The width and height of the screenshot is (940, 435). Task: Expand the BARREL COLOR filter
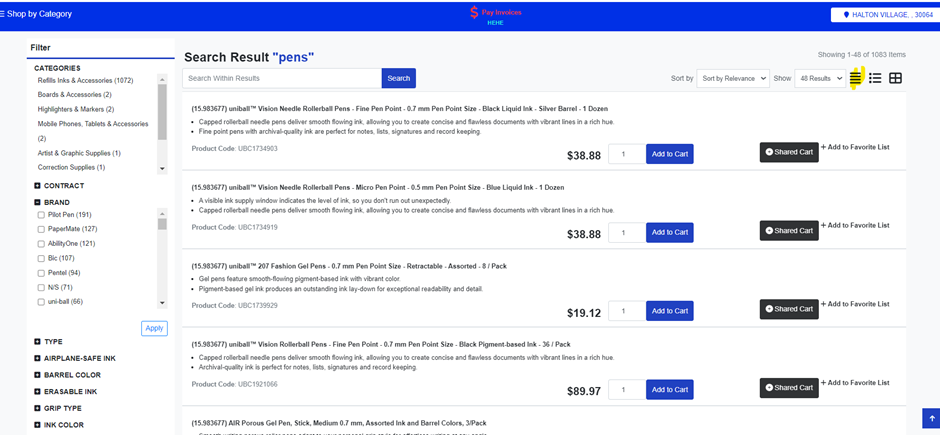[x=37, y=375]
